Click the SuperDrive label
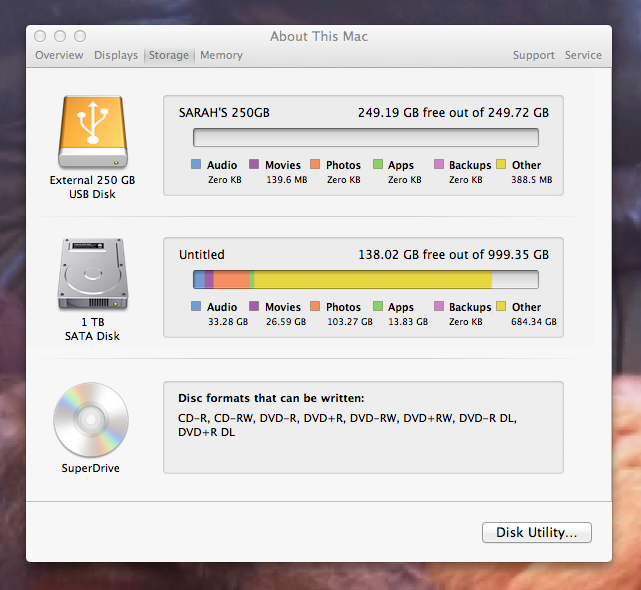This screenshot has width=641, height=590. click(90, 468)
